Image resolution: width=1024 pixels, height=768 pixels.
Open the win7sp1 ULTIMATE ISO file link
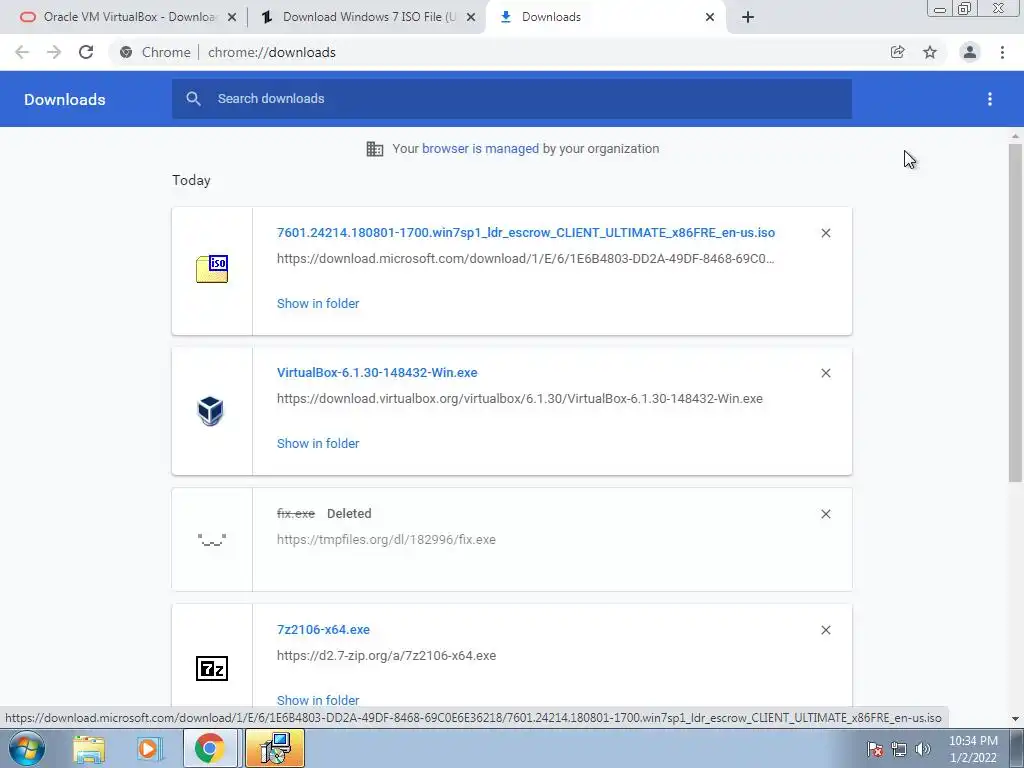(526, 232)
